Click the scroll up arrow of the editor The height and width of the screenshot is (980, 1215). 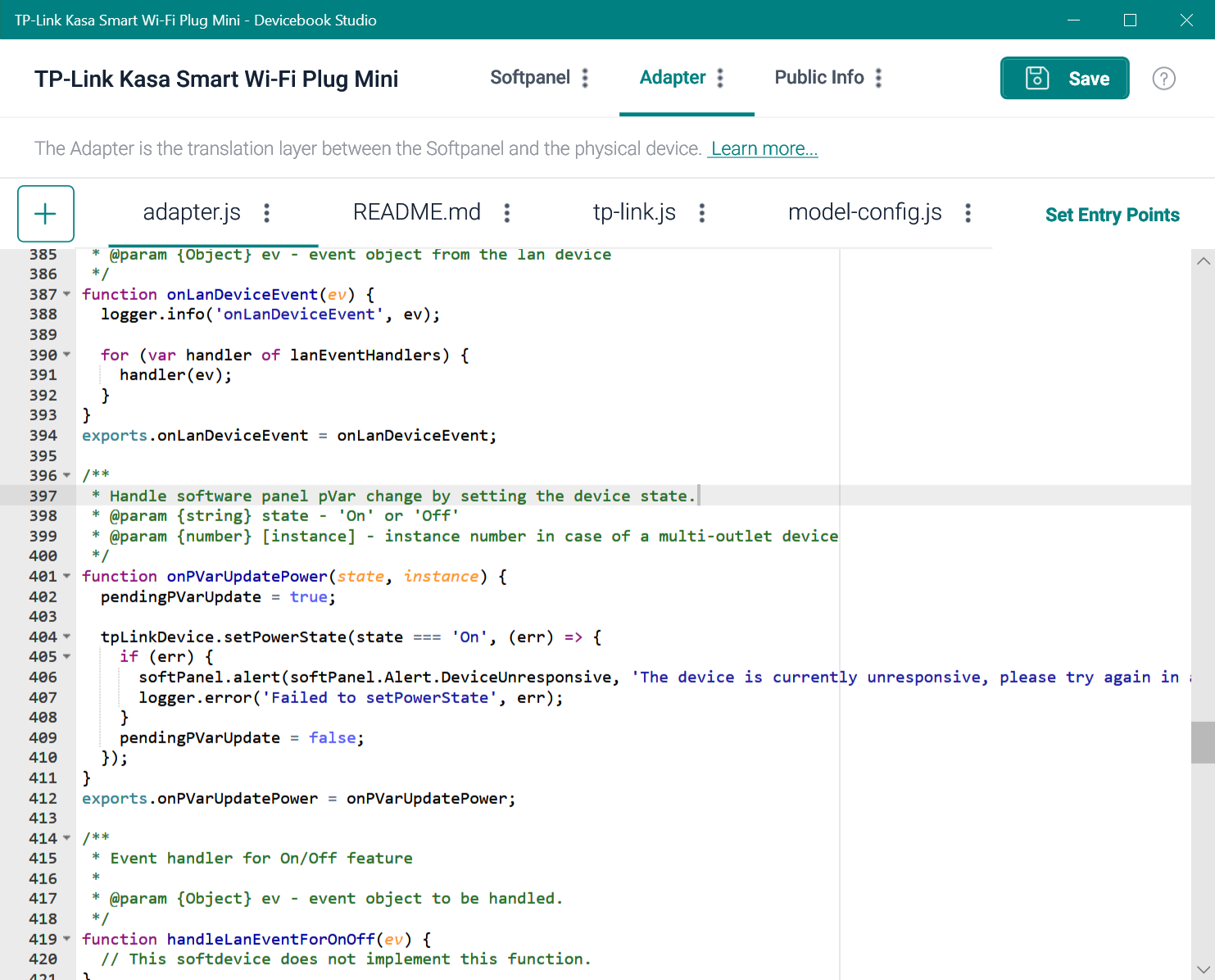point(1203,261)
